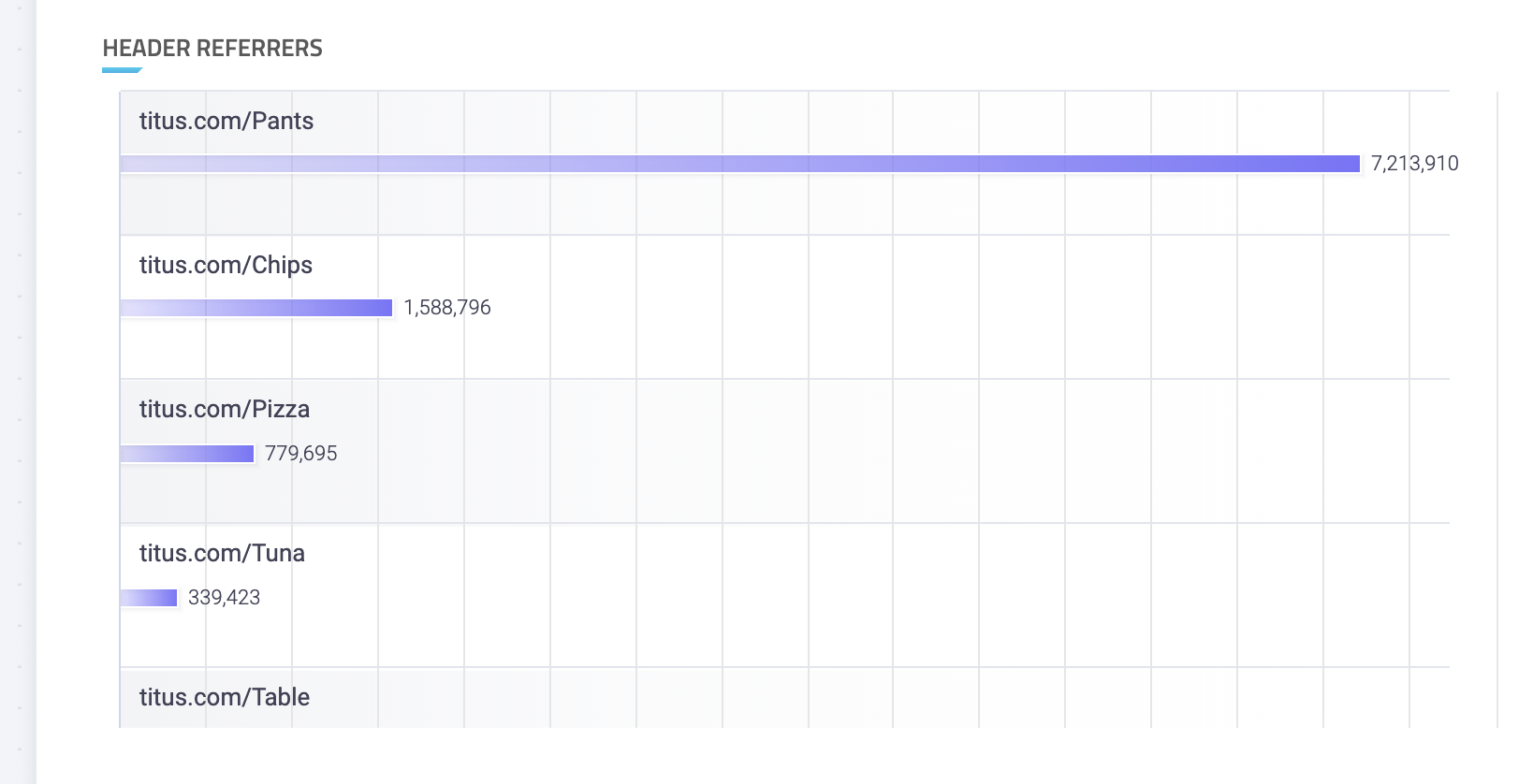
Task: Click the dark right end of the Pizza bar
Action: click(x=244, y=454)
